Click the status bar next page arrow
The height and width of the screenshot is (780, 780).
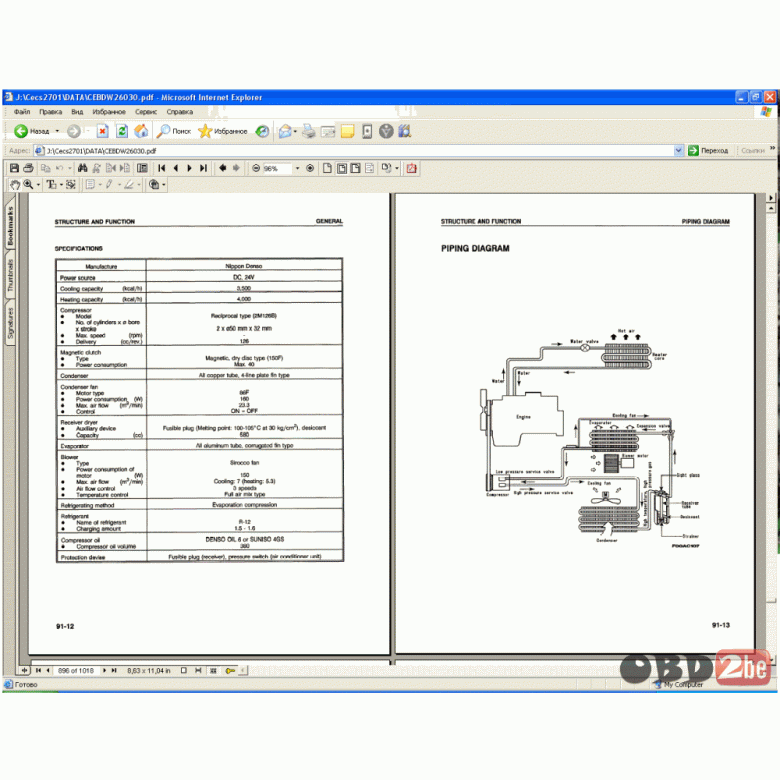click(104, 671)
